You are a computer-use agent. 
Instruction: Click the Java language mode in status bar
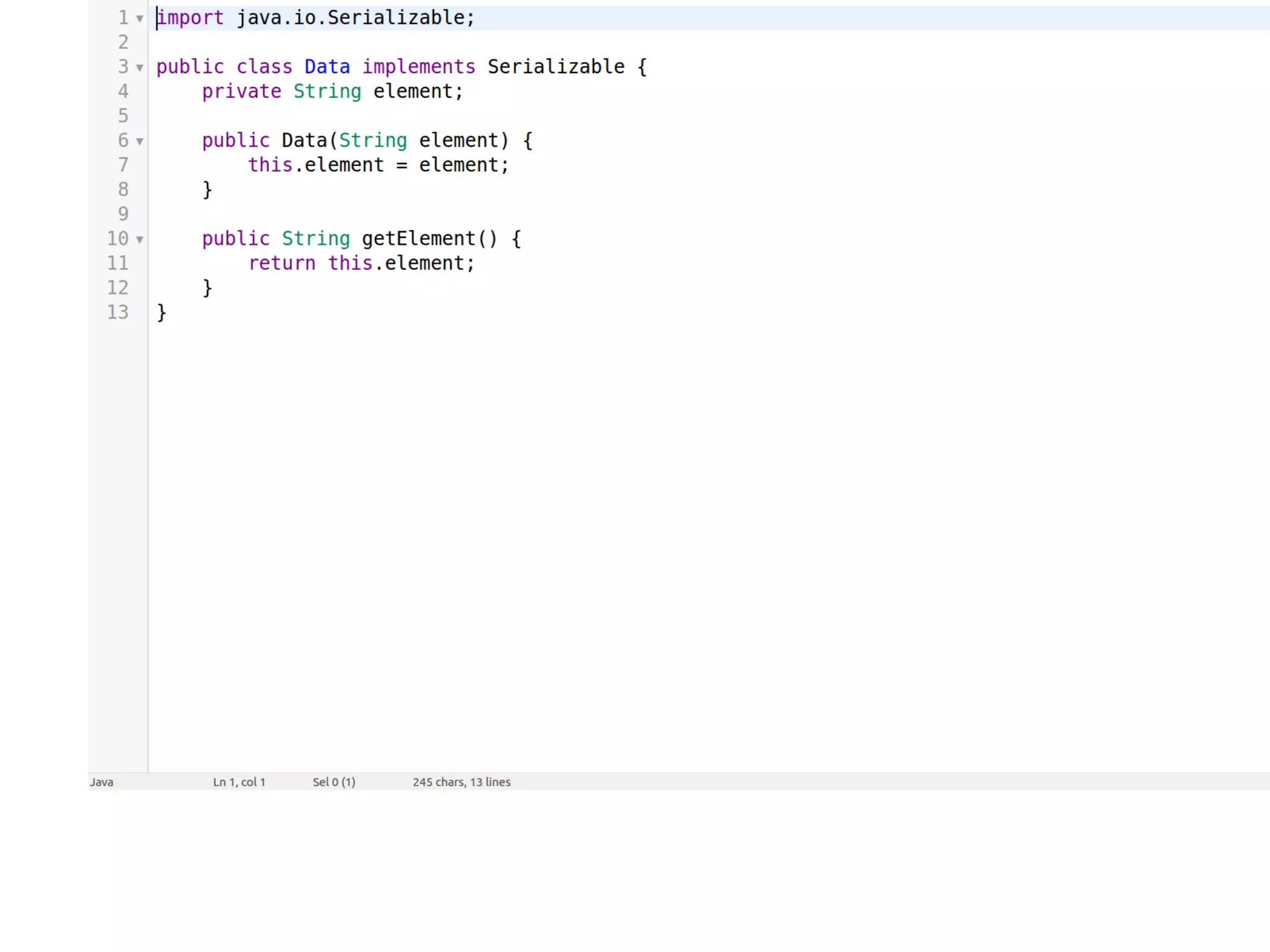click(x=102, y=782)
